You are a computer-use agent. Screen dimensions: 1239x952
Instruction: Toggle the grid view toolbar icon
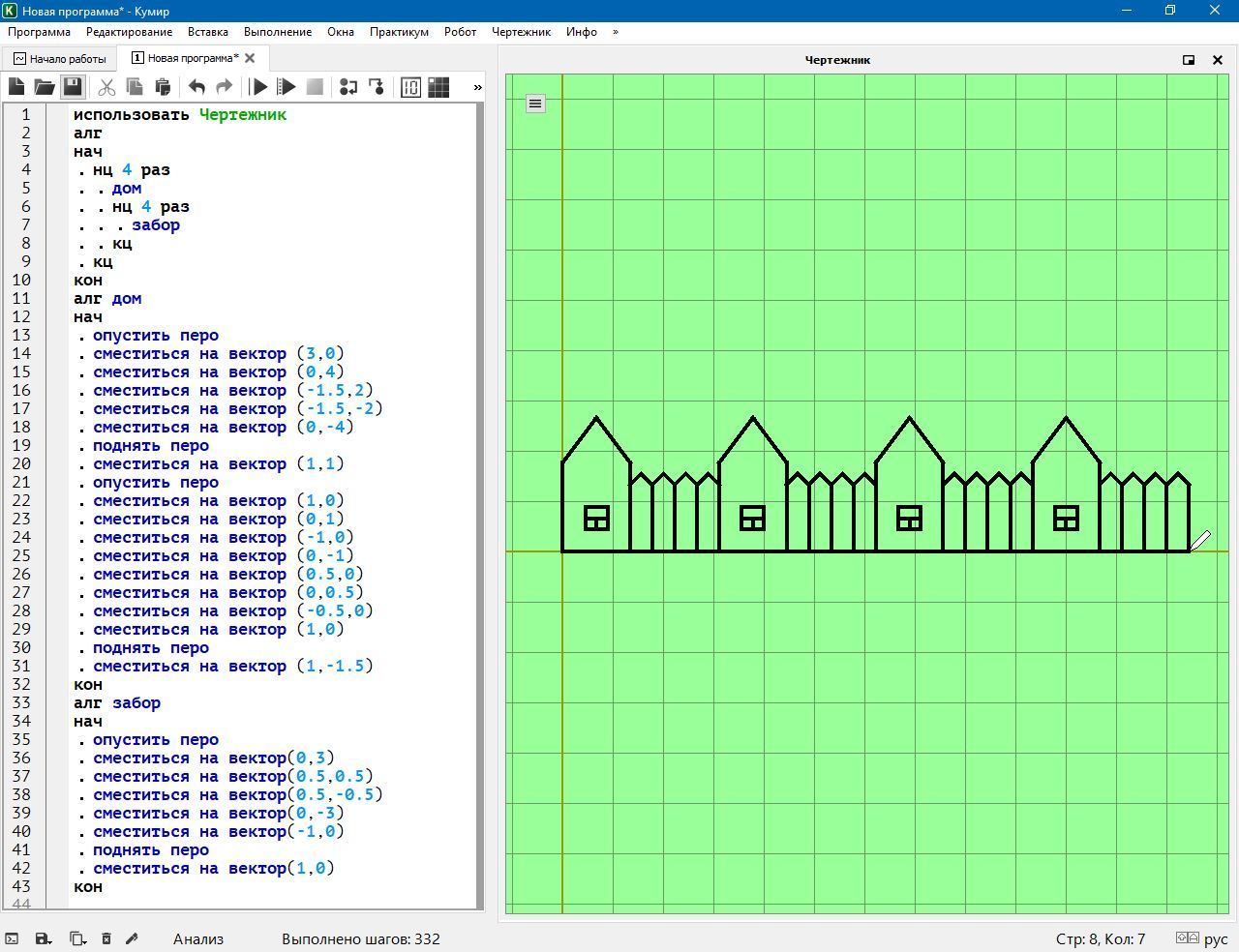tap(438, 87)
